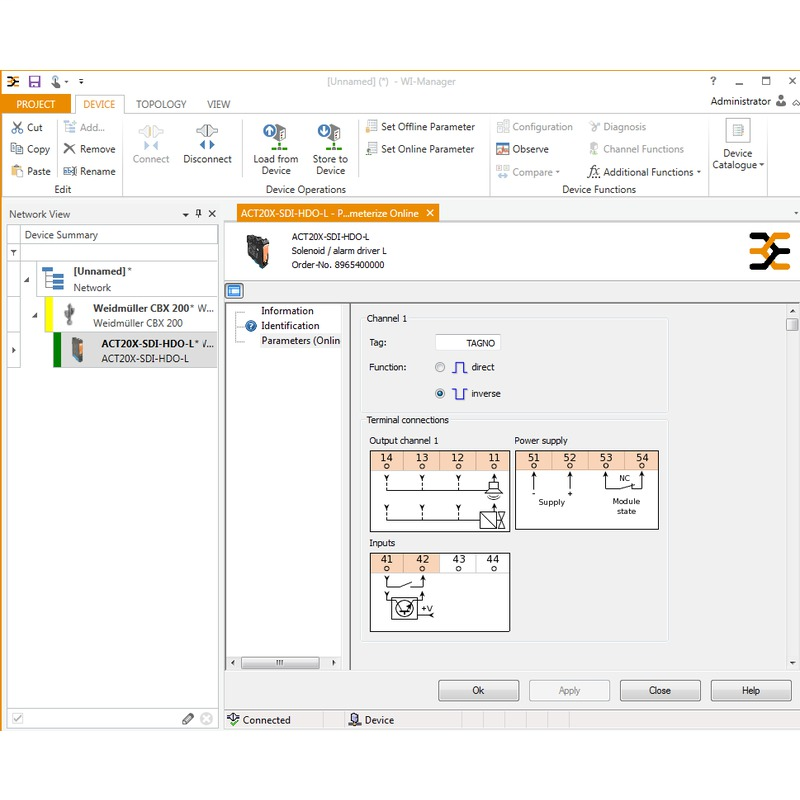Open the VIEW ribbon tab
The image size is (800, 800).
pyautogui.click(x=218, y=104)
